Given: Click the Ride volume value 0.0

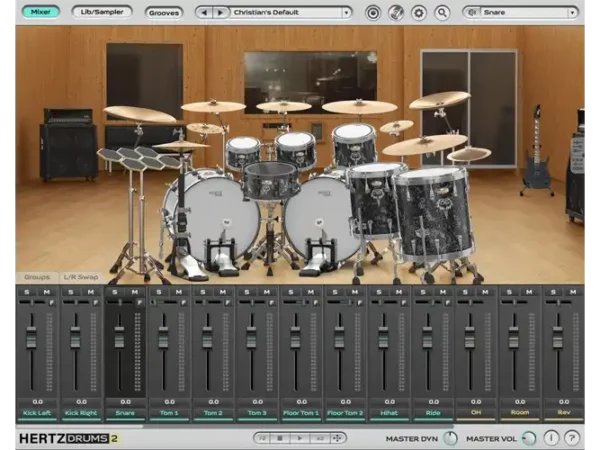Looking at the screenshot, I should (434, 402).
